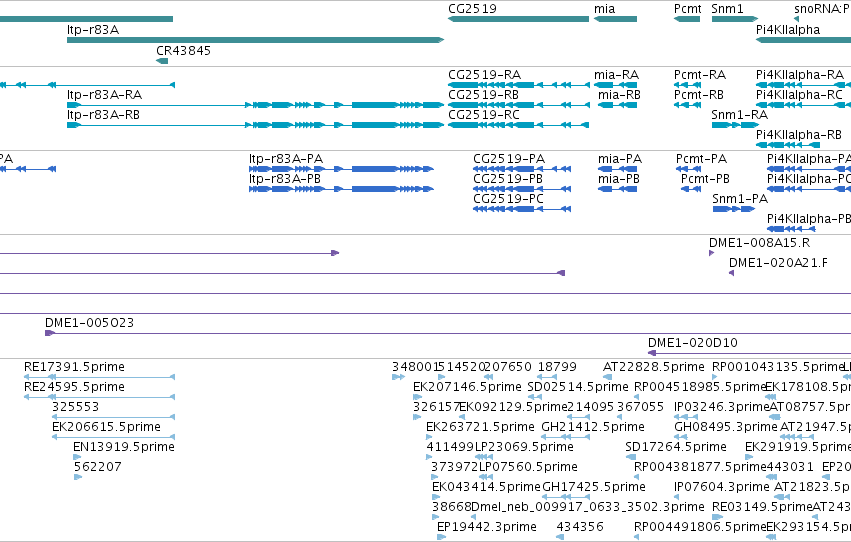Select EST 434356

580,527
